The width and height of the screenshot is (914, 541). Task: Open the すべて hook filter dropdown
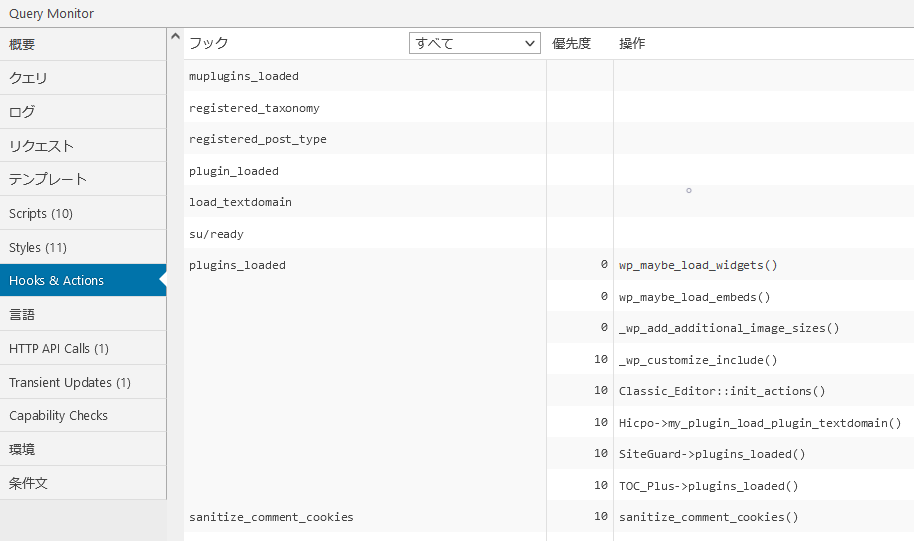[475, 43]
